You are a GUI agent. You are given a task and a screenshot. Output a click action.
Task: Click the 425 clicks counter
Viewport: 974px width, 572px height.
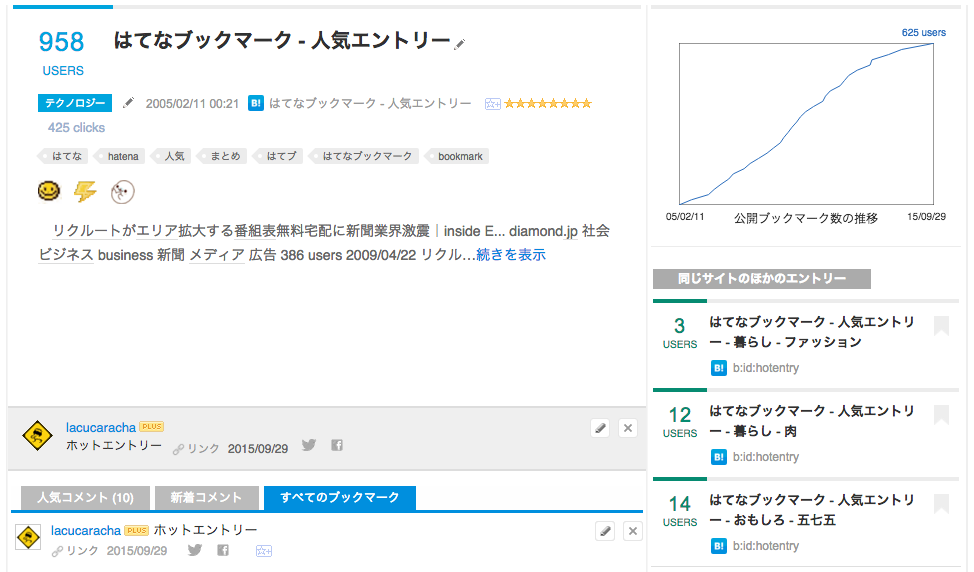76,127
